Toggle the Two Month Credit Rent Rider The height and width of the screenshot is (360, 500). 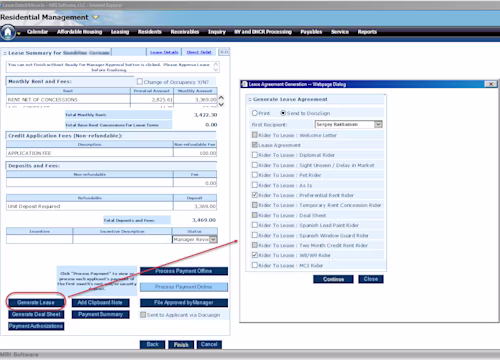[x=255, y=245]
